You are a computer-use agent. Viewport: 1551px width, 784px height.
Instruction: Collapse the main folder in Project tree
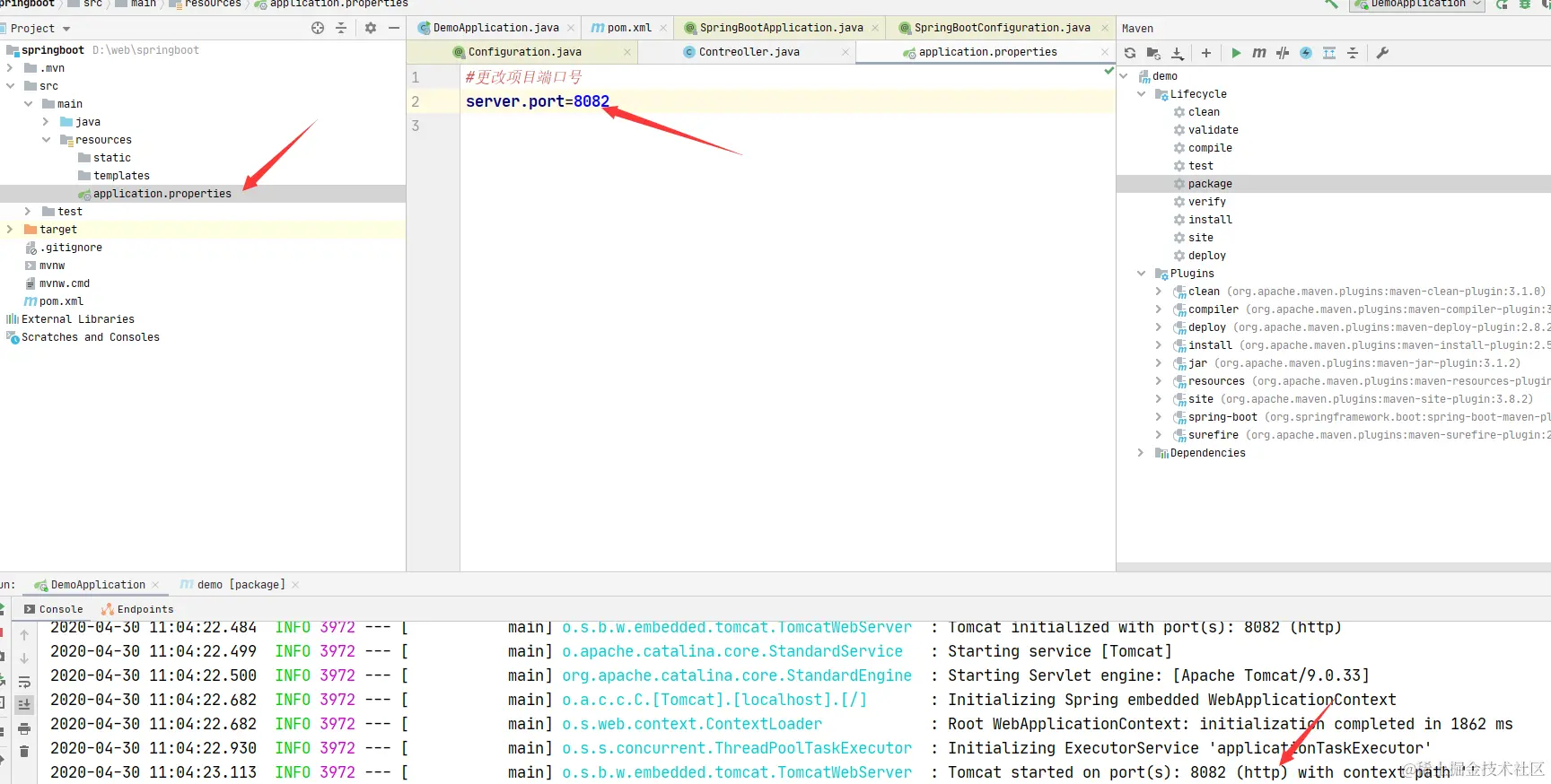pos(28,104)
